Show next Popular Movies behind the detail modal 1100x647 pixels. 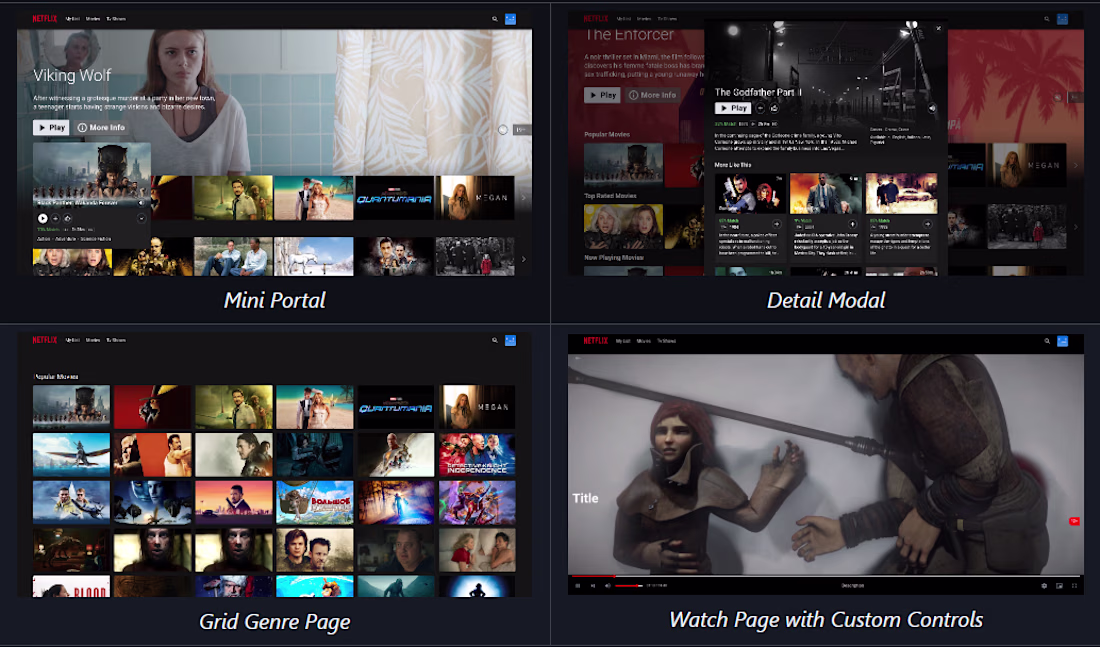(1075, 166)
